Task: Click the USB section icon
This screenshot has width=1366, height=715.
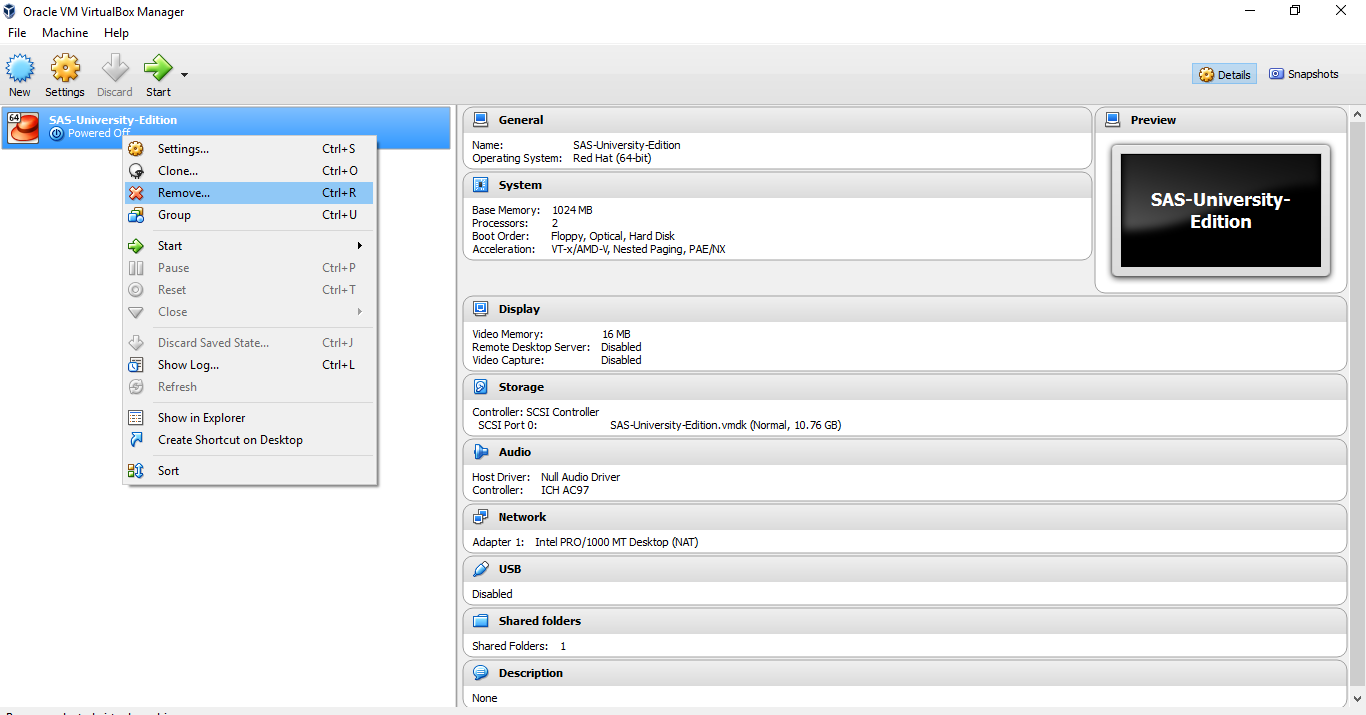Action: click(481, 569)
